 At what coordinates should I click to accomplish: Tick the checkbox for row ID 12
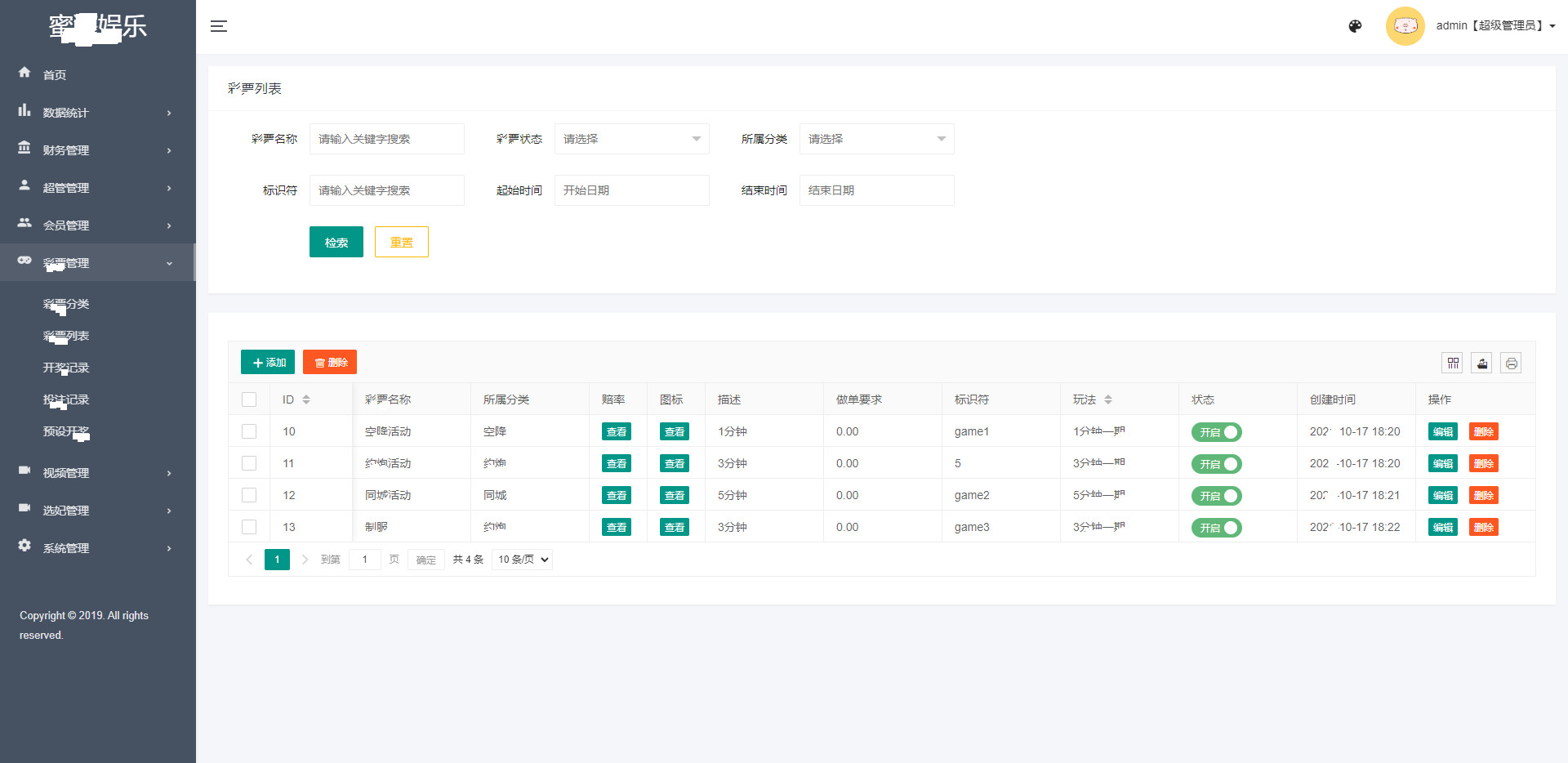coord(249,495)
